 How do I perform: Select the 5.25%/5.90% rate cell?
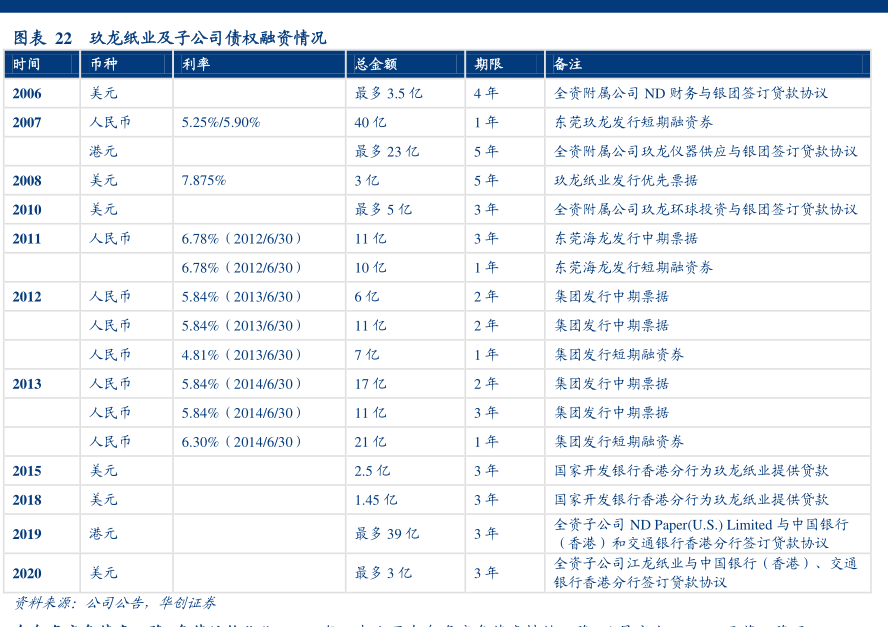(221, 122)
